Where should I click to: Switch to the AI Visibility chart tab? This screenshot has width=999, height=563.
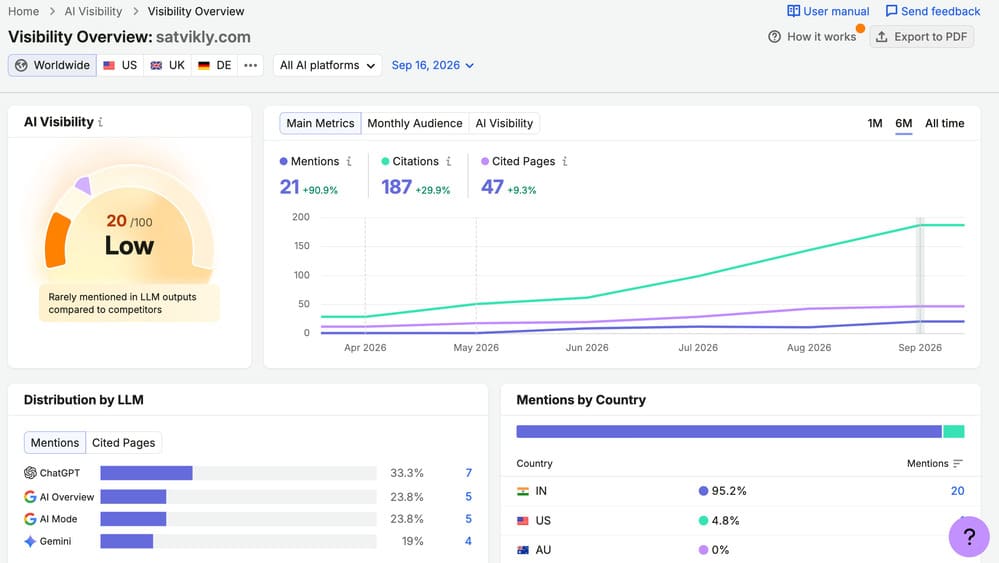click(504, 123)
